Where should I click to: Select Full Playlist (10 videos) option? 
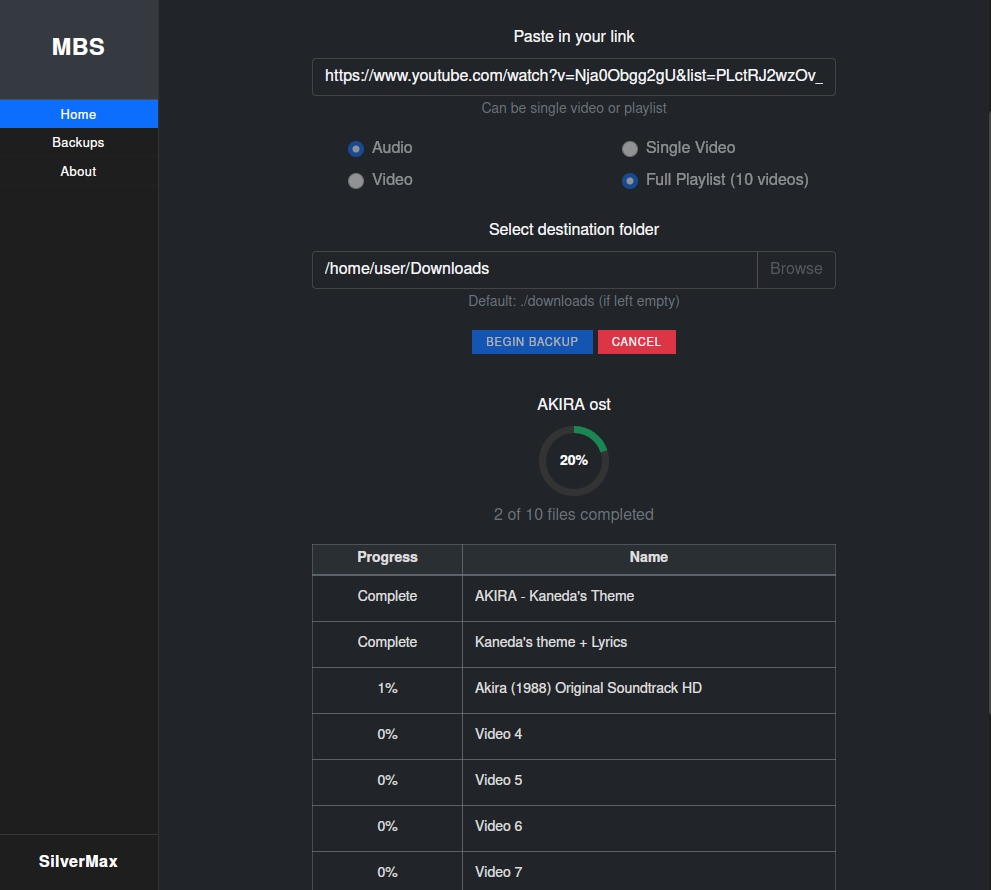click(629, 181)
